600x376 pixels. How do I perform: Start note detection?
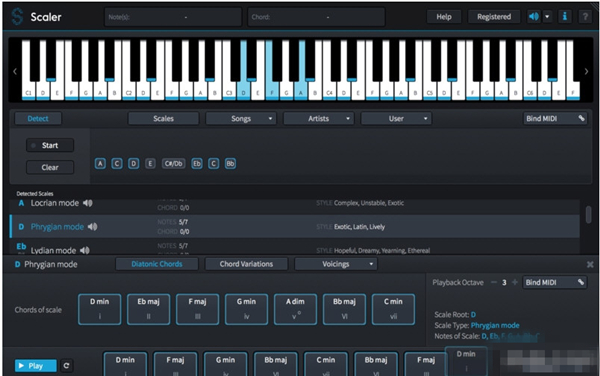pyautogui.click(x=50, y=145)
